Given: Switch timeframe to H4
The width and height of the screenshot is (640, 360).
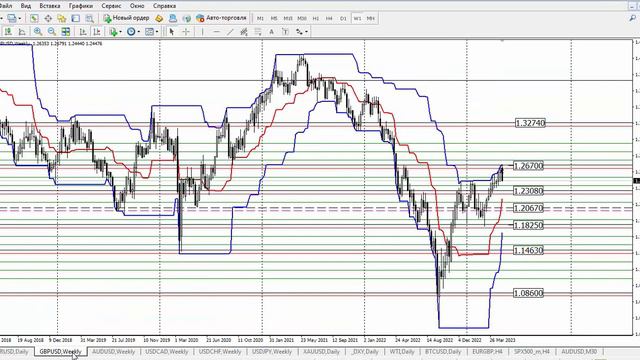Looking at the screenshot, I should coord(329,18).
